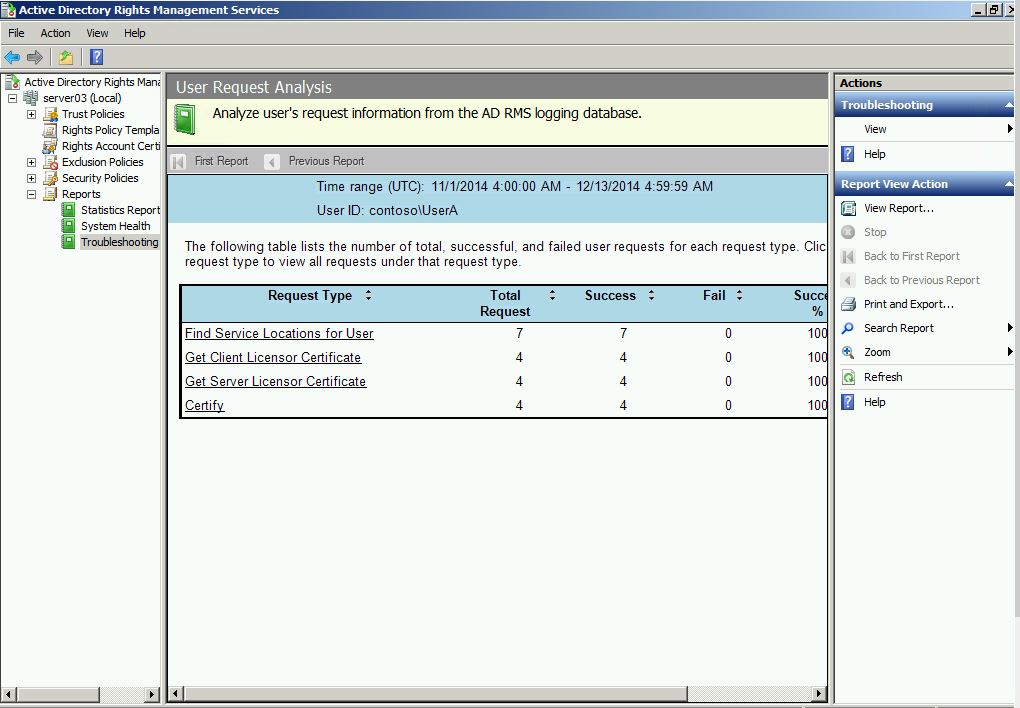
Task: Expand the Security Policies node
Action: 31,178
